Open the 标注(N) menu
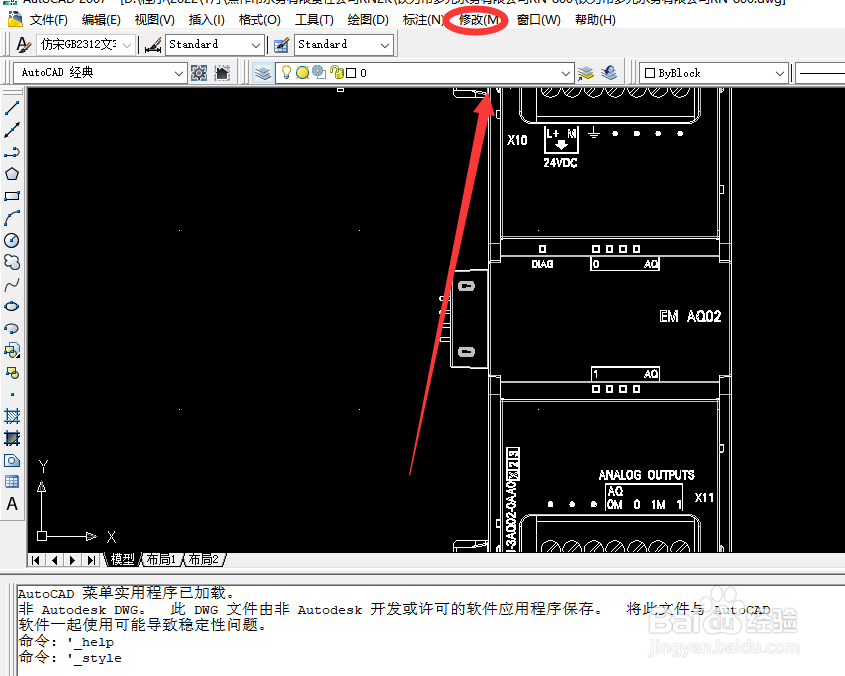Screen dimensions: 845x676 click(423, 20)
